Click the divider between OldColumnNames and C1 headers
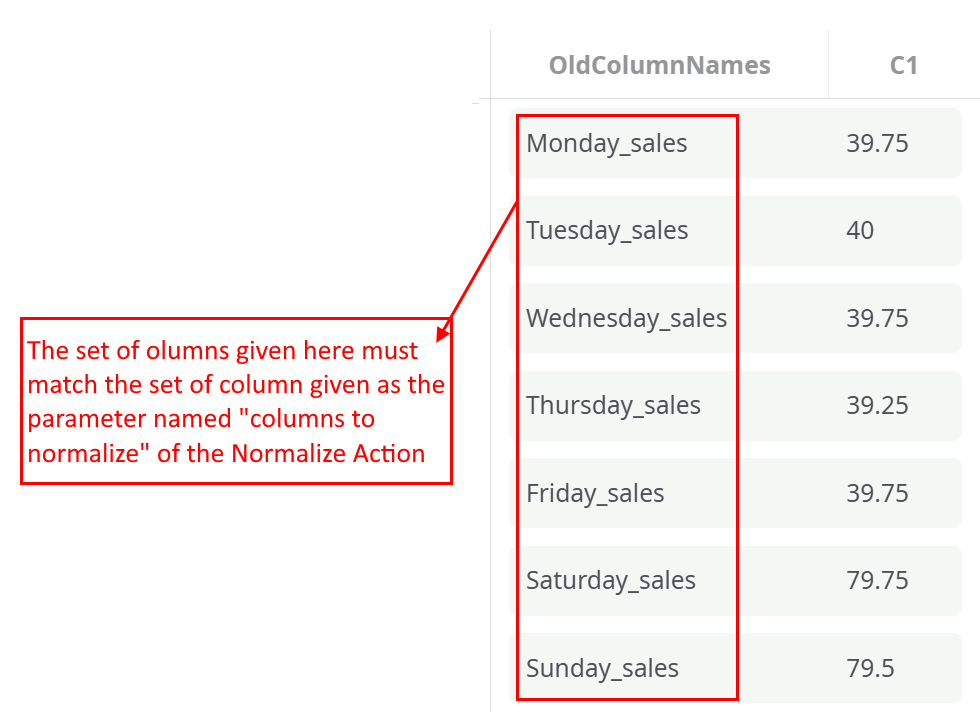This screenshot has width=980, height=714. (828, 66)
